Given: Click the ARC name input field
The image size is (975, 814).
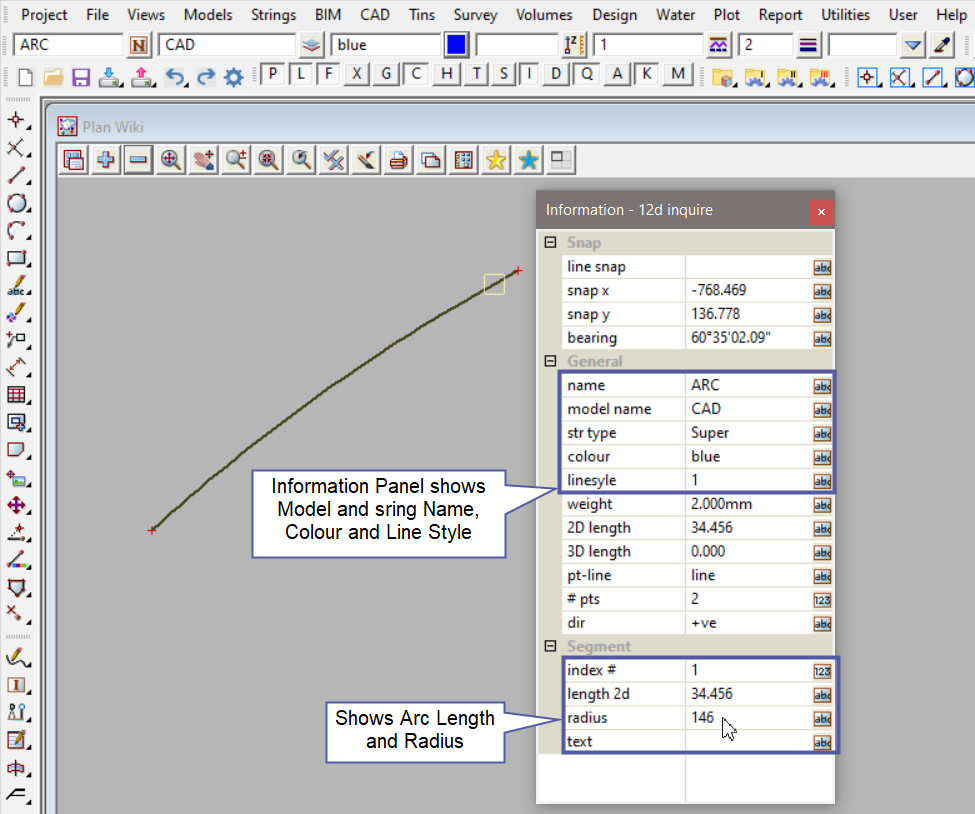Looking at the screenshot, I should point(68,45).
